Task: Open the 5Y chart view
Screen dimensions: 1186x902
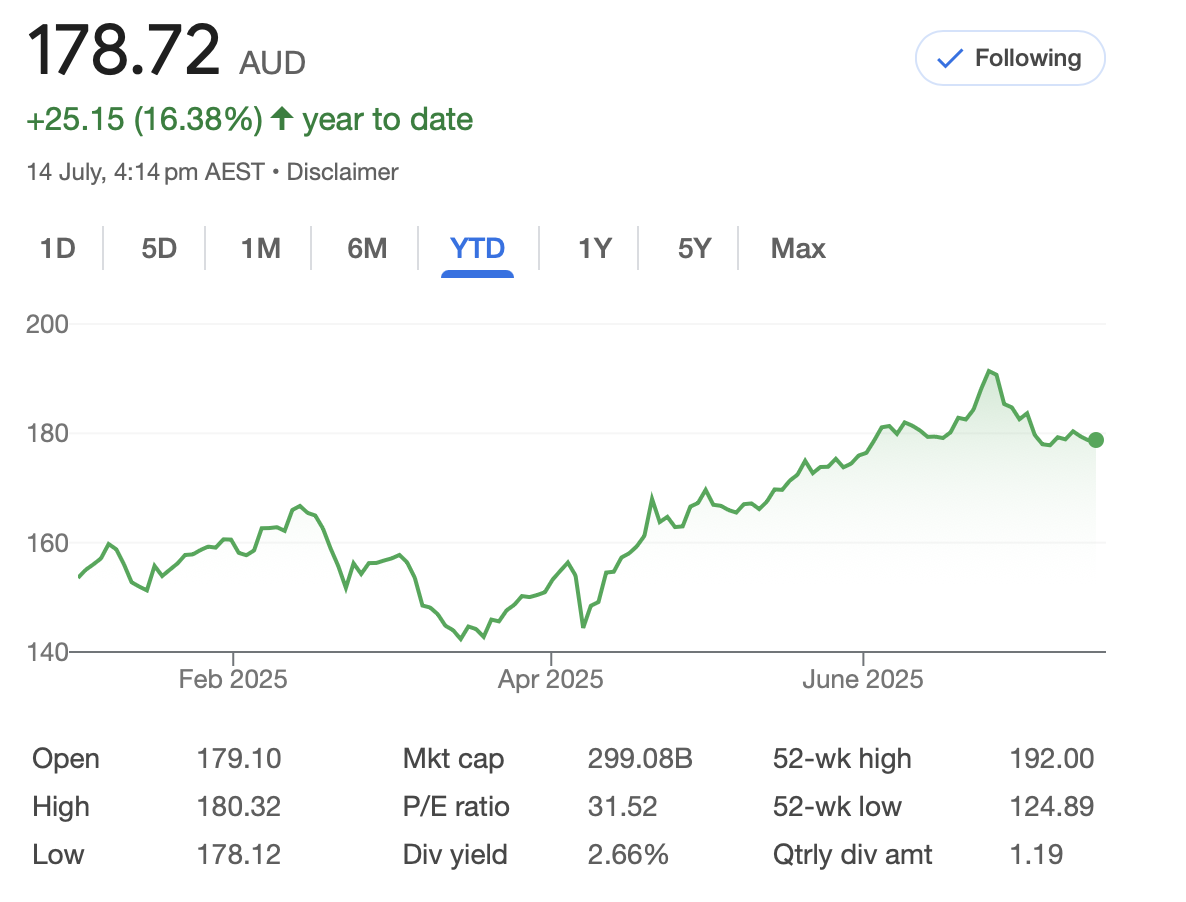Action: click(694, 248)
